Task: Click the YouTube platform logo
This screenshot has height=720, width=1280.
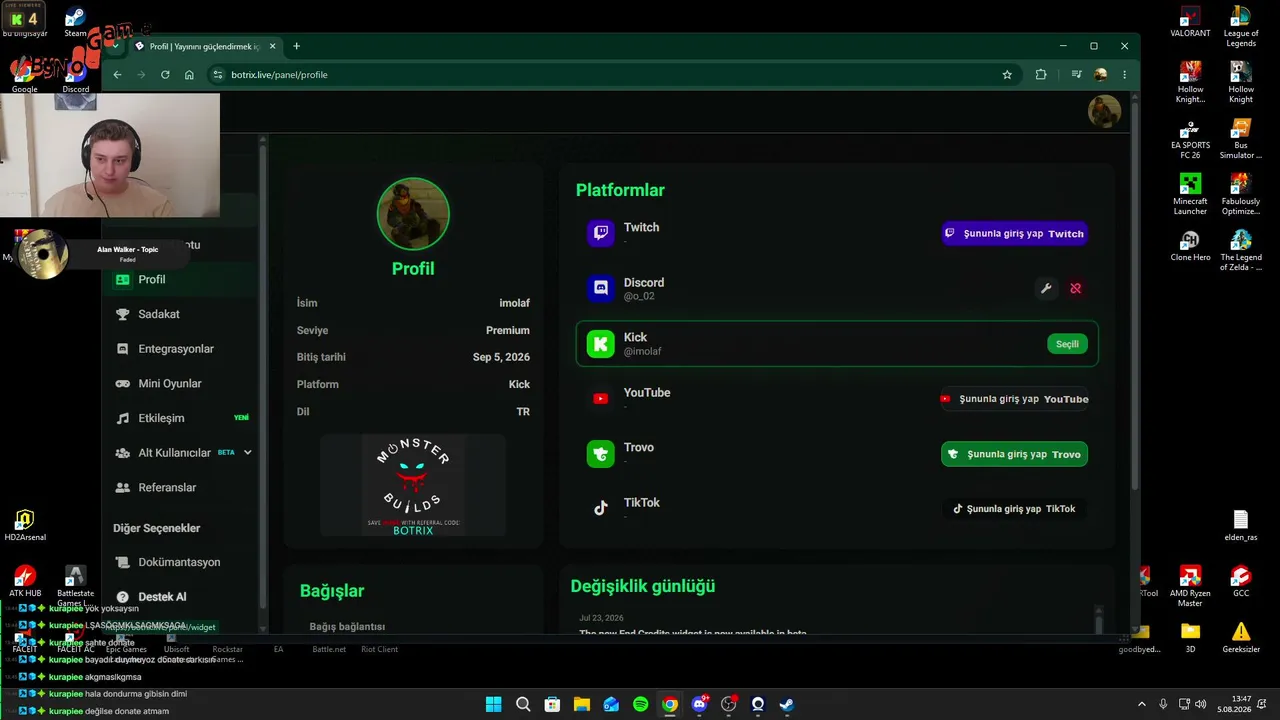Action: (x=600, y=399)
